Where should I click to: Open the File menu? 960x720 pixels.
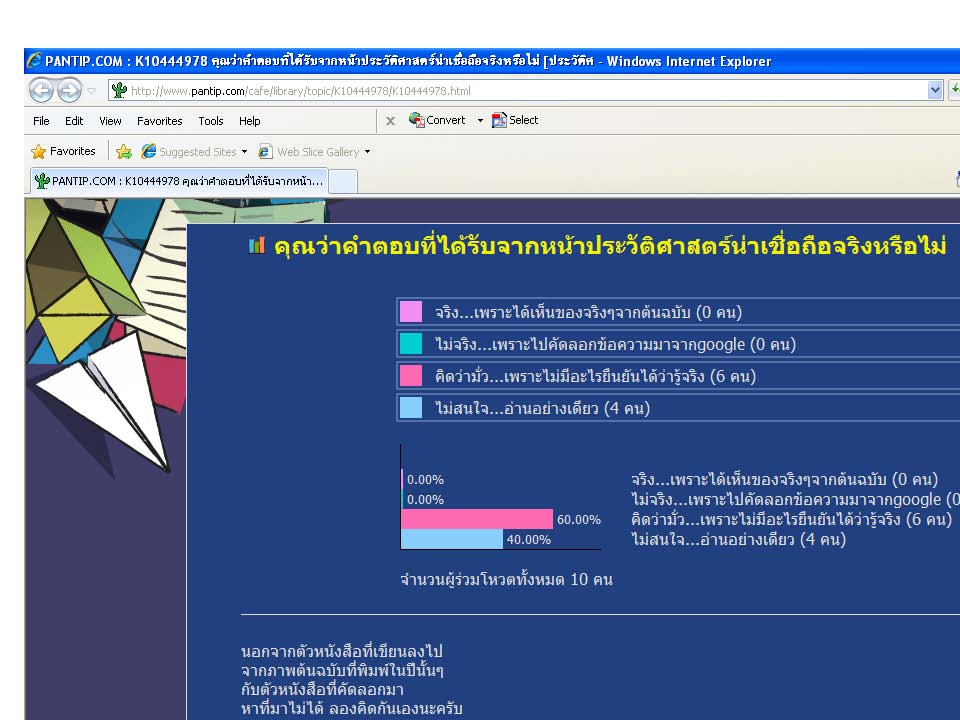coord(41,121)
